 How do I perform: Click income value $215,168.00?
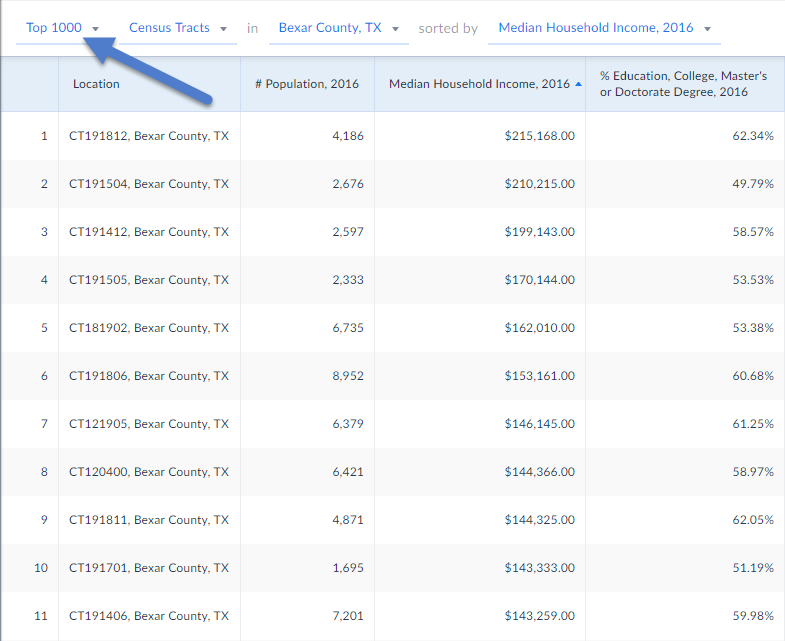click(540, 136)
